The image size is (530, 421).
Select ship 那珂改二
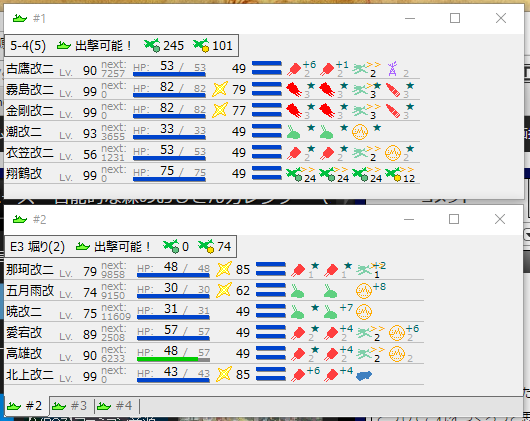coord(30,270)
